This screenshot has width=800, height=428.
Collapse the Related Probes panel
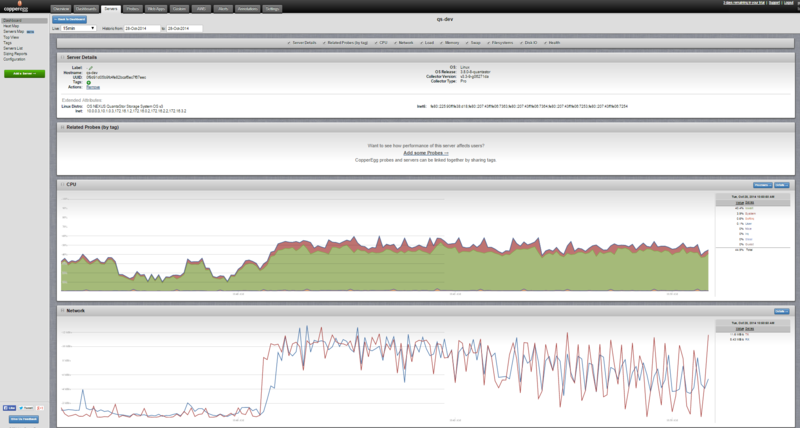point(63,128)
